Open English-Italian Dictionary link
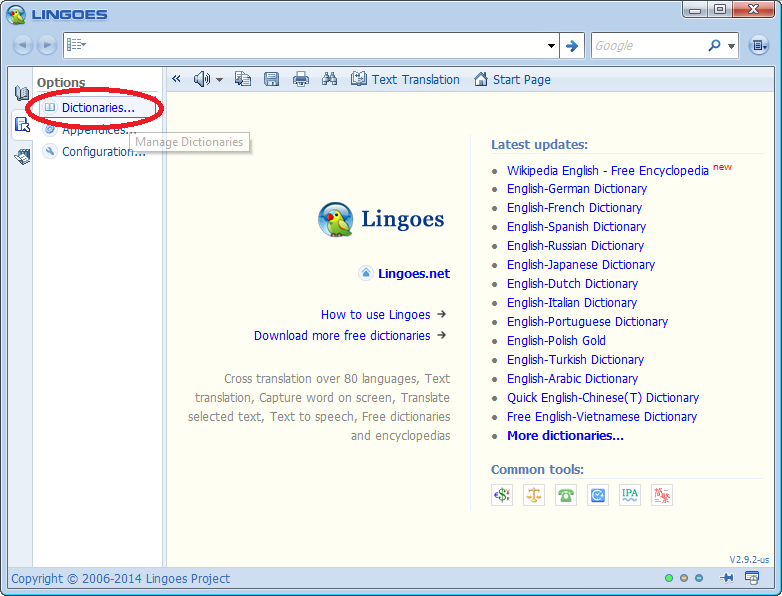This screenshot has height=596, width=782. coord(572,302)
